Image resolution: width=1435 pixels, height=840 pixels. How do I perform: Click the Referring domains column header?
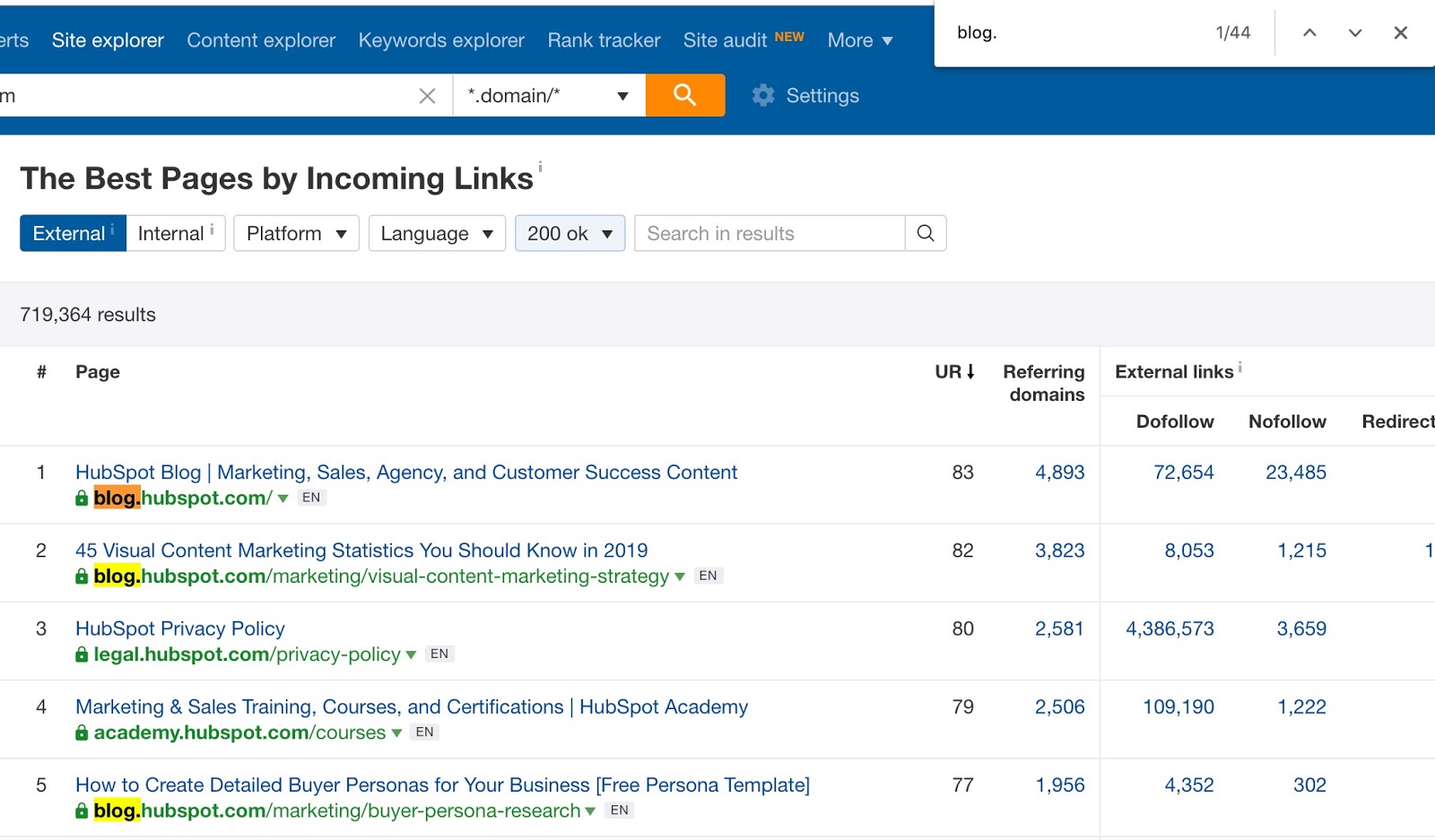click(x=1044, y=383)
